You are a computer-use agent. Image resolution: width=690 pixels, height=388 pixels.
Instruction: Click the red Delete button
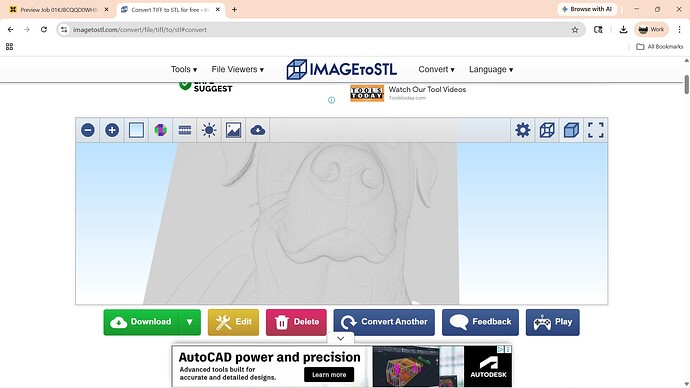coord(296,322)
